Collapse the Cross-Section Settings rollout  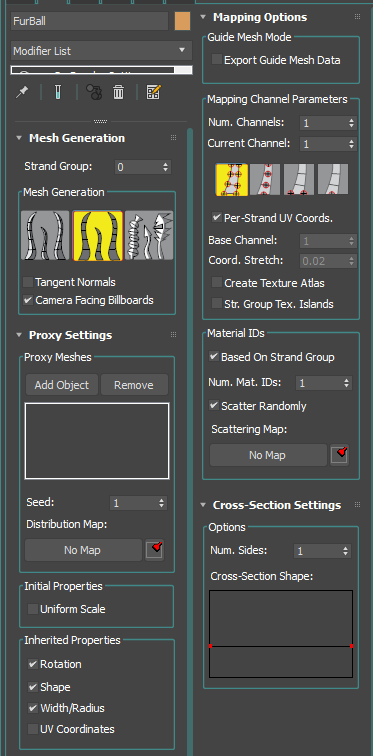tap(277, 505)
